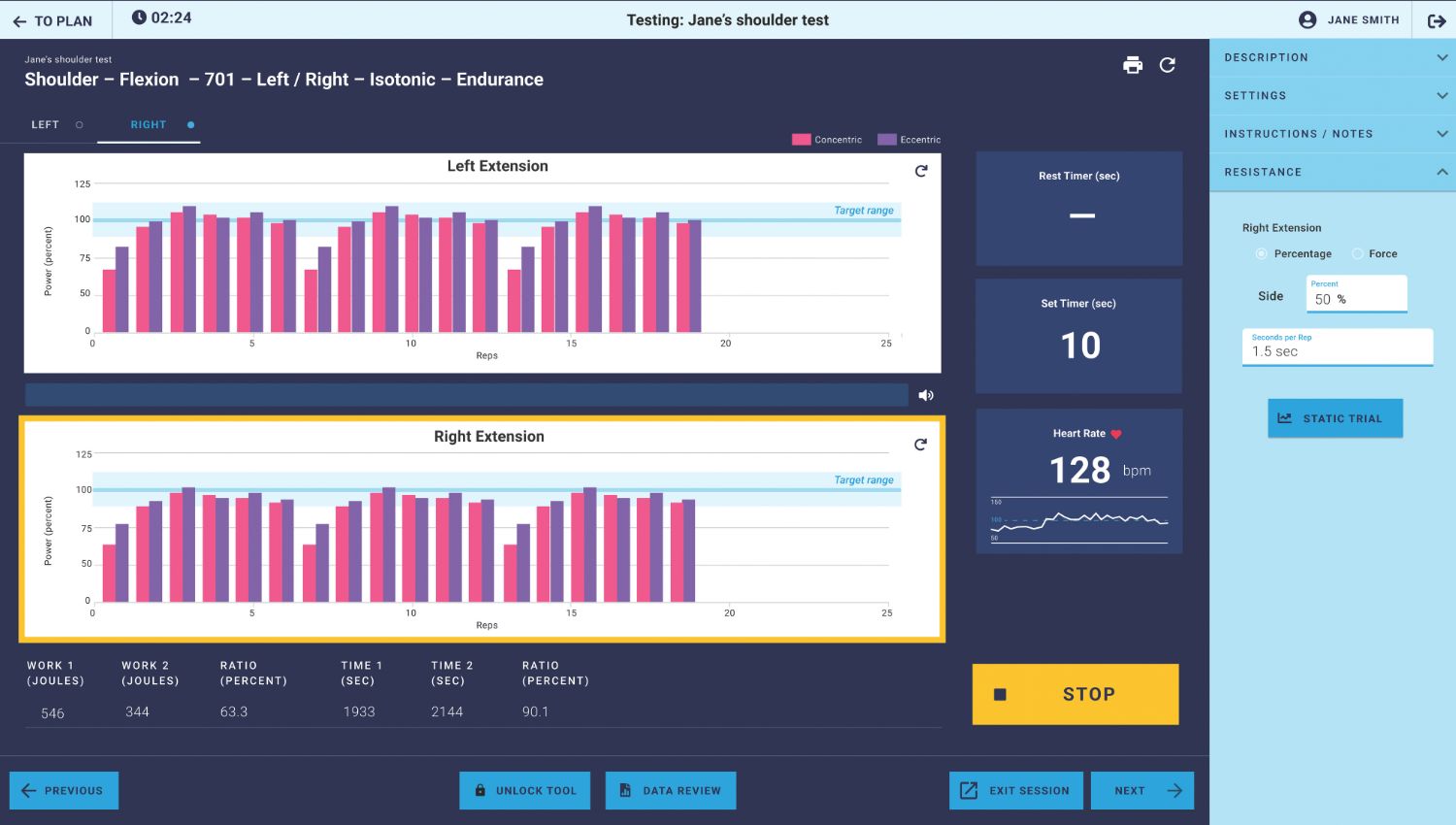Reset the Right Extension chart
This screenshot has height=825, width=1456.
920,445
